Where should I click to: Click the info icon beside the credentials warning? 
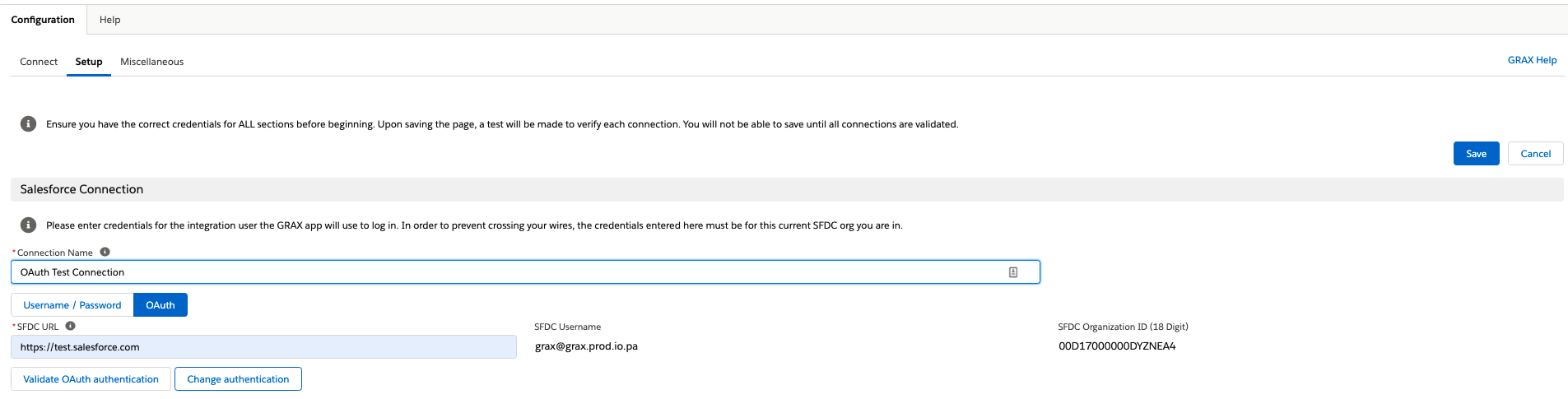point(28,124)
